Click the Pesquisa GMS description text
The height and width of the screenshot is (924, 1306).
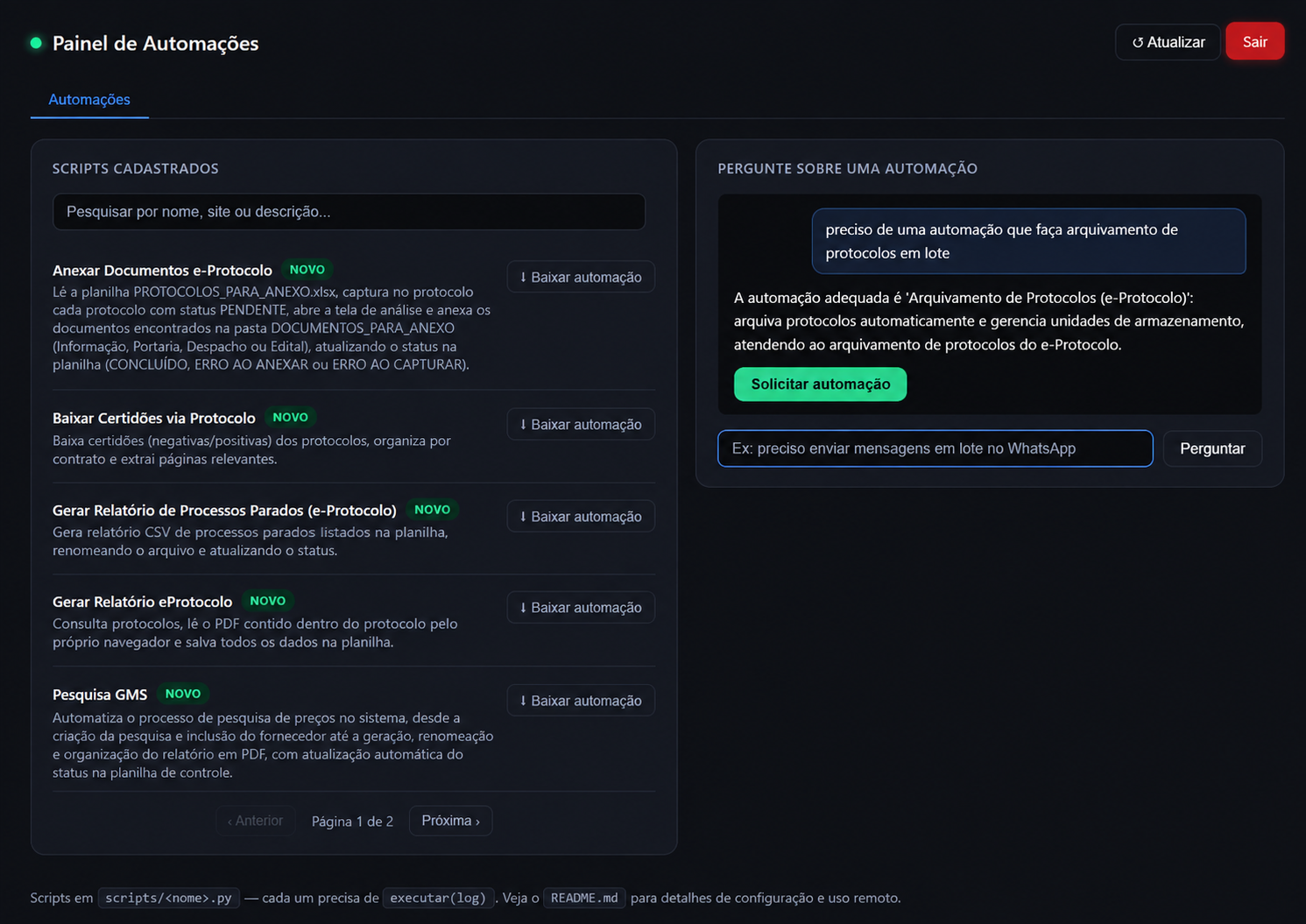[272, 745]
